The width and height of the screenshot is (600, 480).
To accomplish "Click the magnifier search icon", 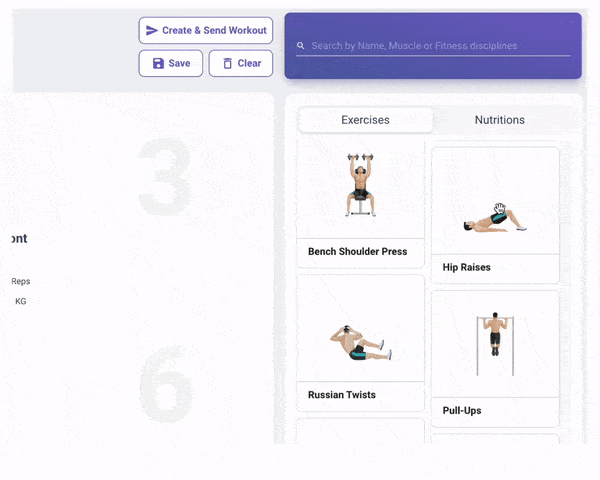I will coord(301,46).
